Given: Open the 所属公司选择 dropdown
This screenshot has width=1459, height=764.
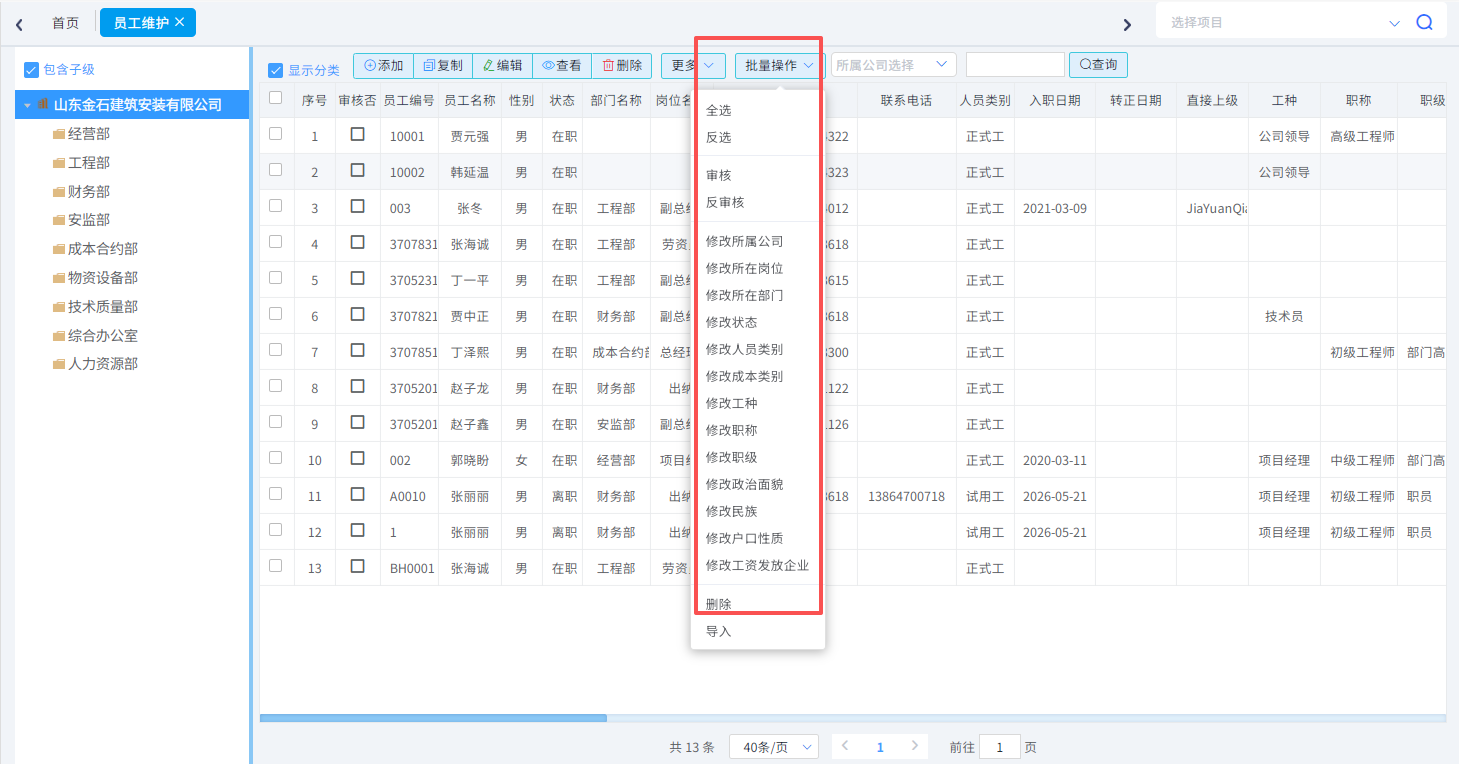Looking at the screenshot, I should click(x=893, y=65).
